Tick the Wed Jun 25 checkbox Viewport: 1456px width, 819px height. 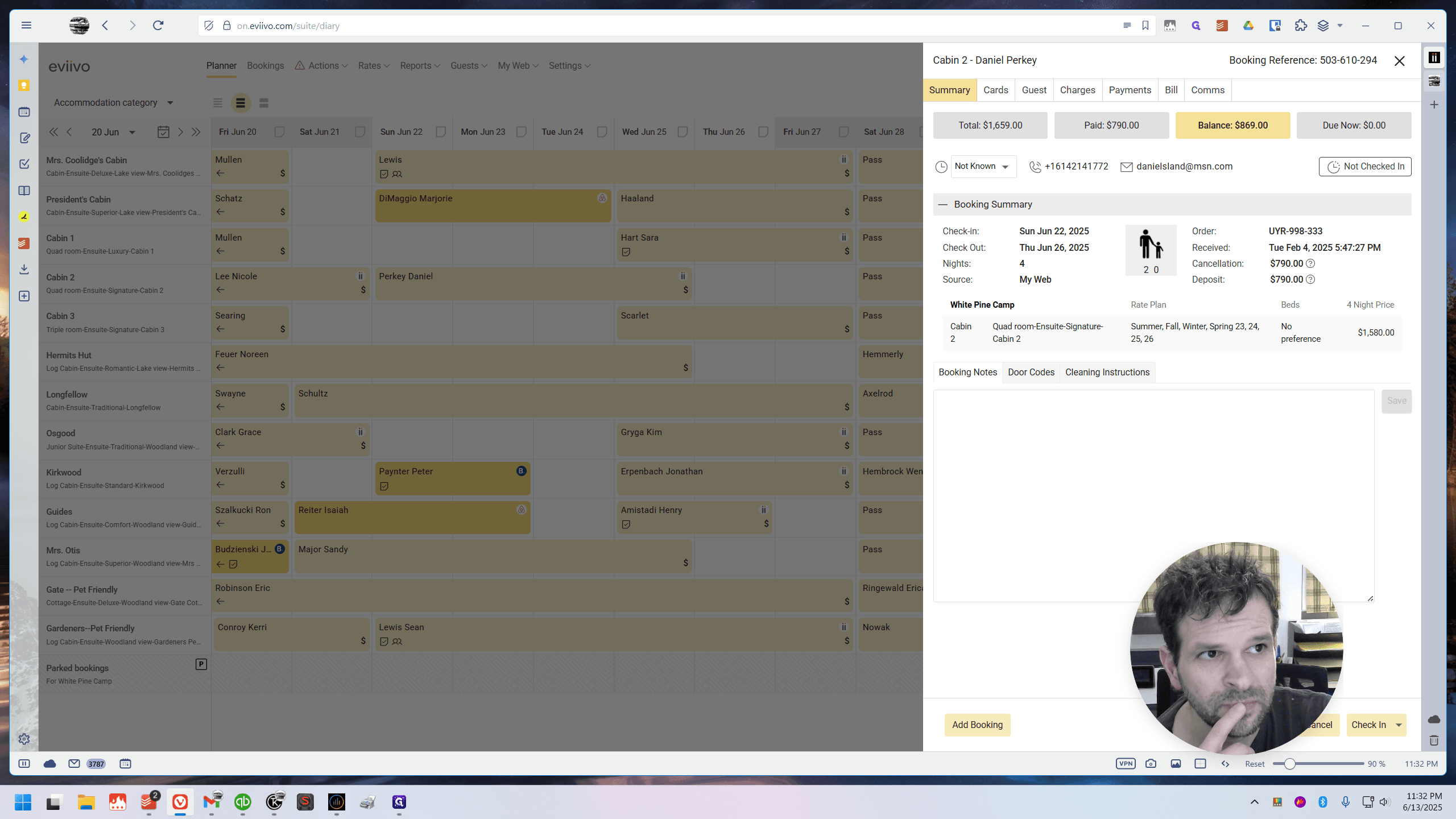point(683,132)
